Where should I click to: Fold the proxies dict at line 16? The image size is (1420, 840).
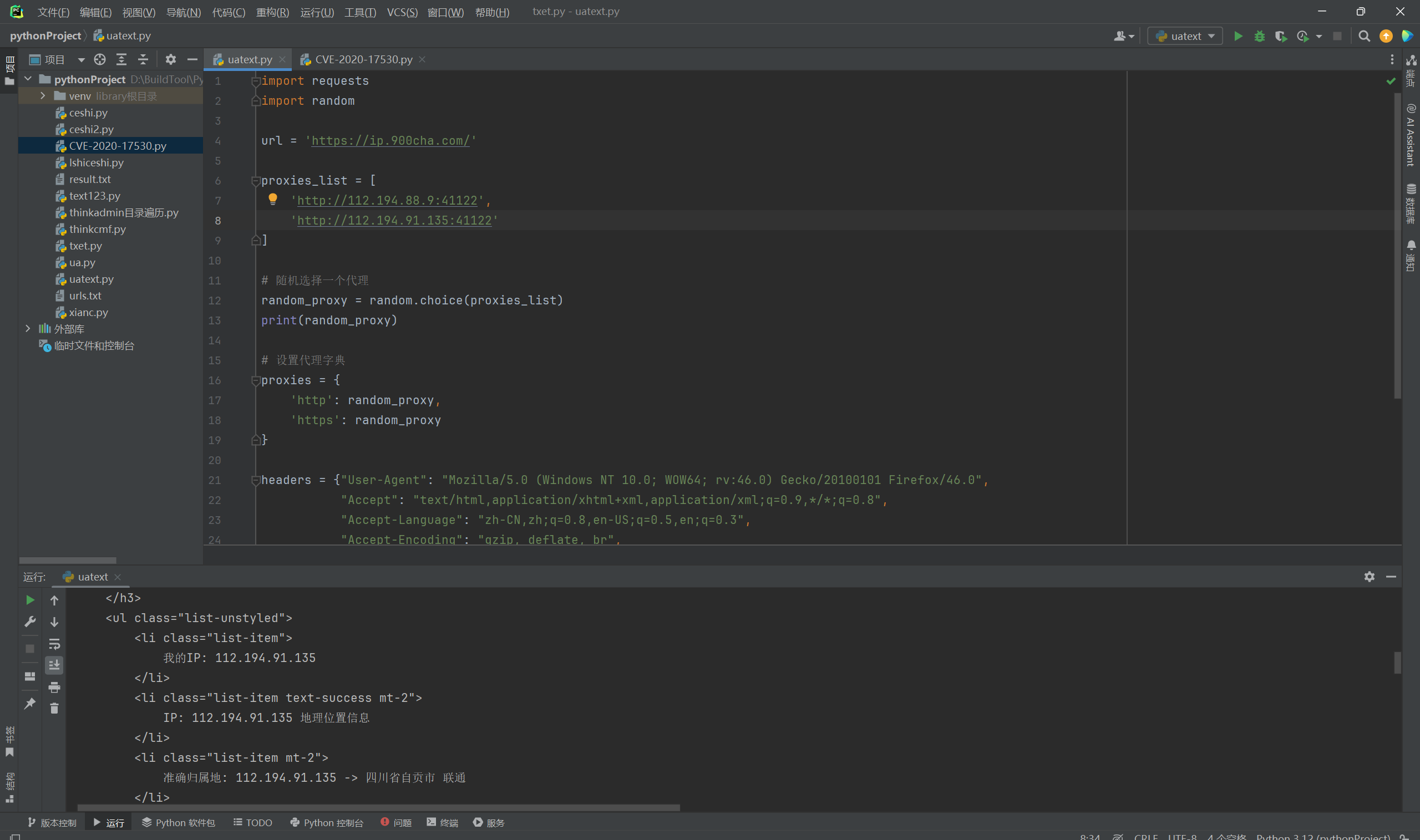[x=255, y=380]
